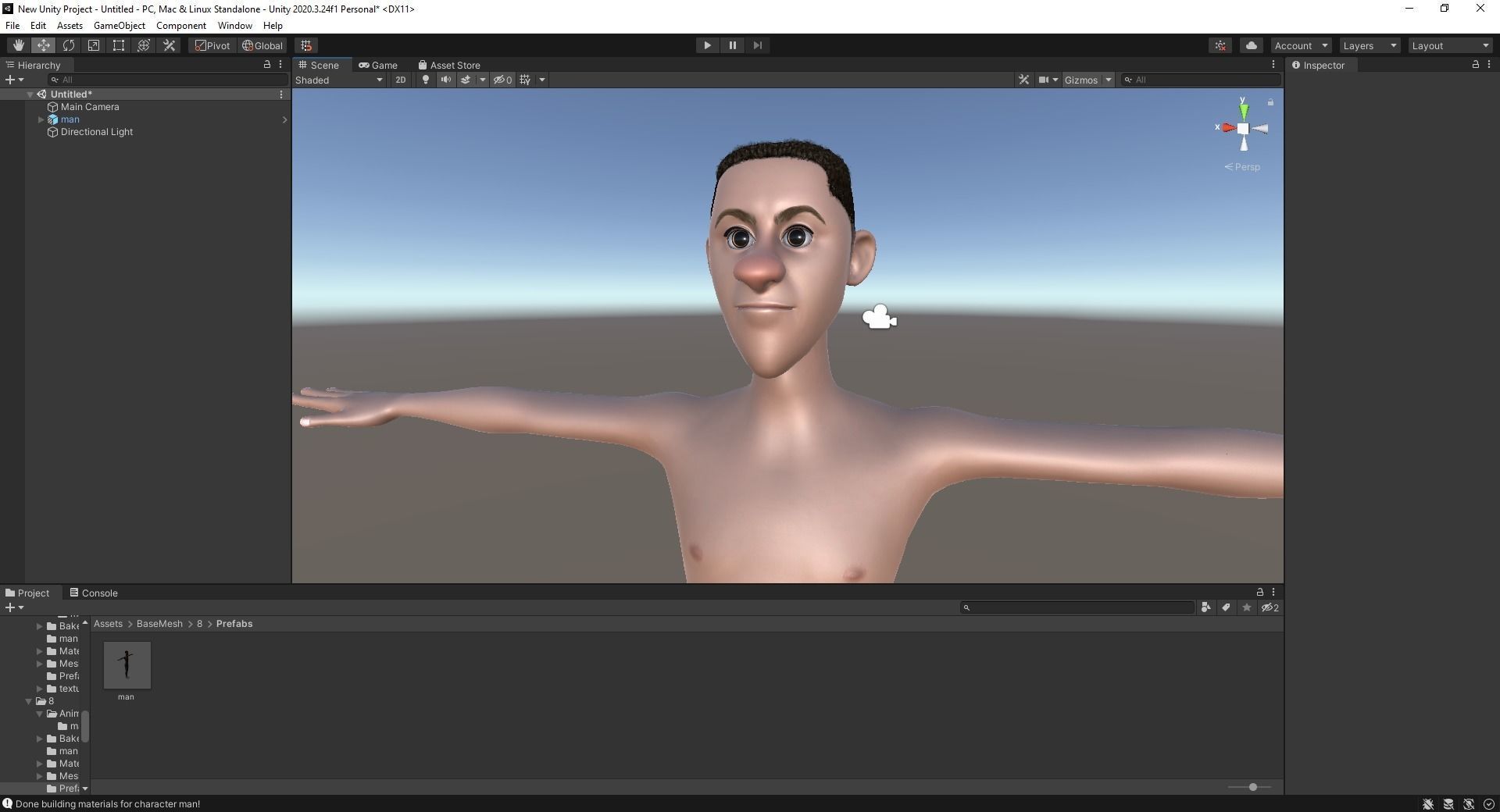Toggle scene audio
Screen dimensions: 1500x812
pyautogui.click(x=445, y=80)
